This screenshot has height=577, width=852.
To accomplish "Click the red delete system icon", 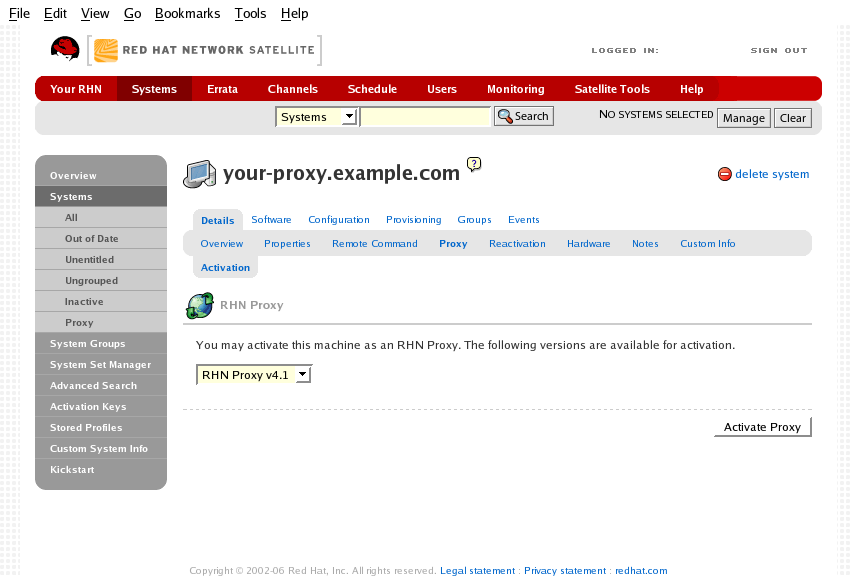I will pos(724,174).
